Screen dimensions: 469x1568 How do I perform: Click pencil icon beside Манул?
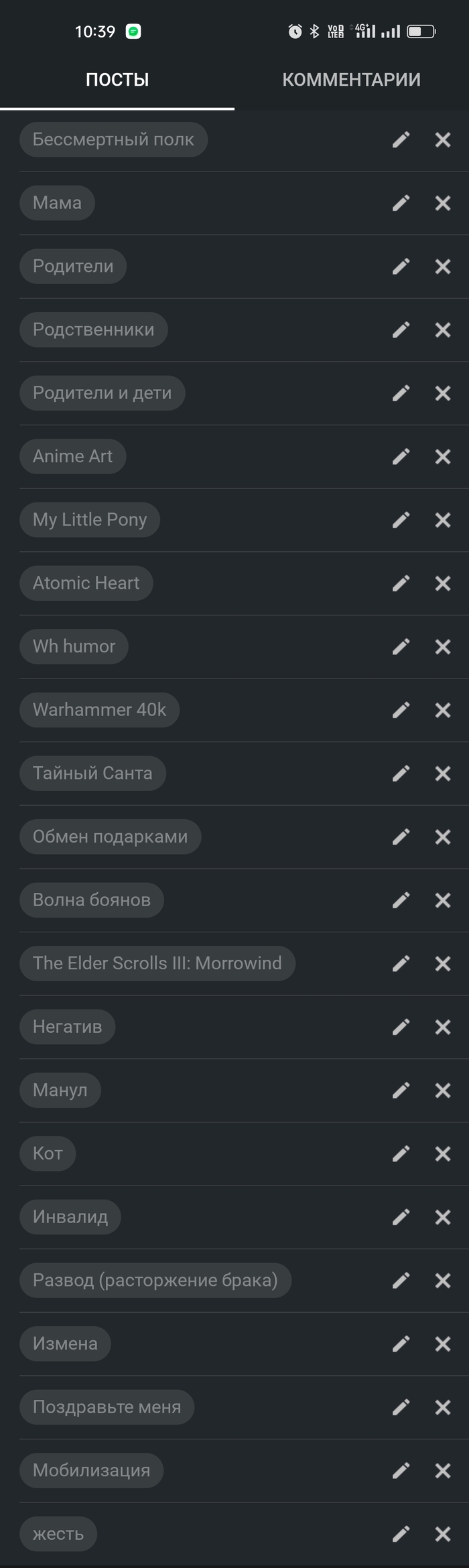[401, 1090]
